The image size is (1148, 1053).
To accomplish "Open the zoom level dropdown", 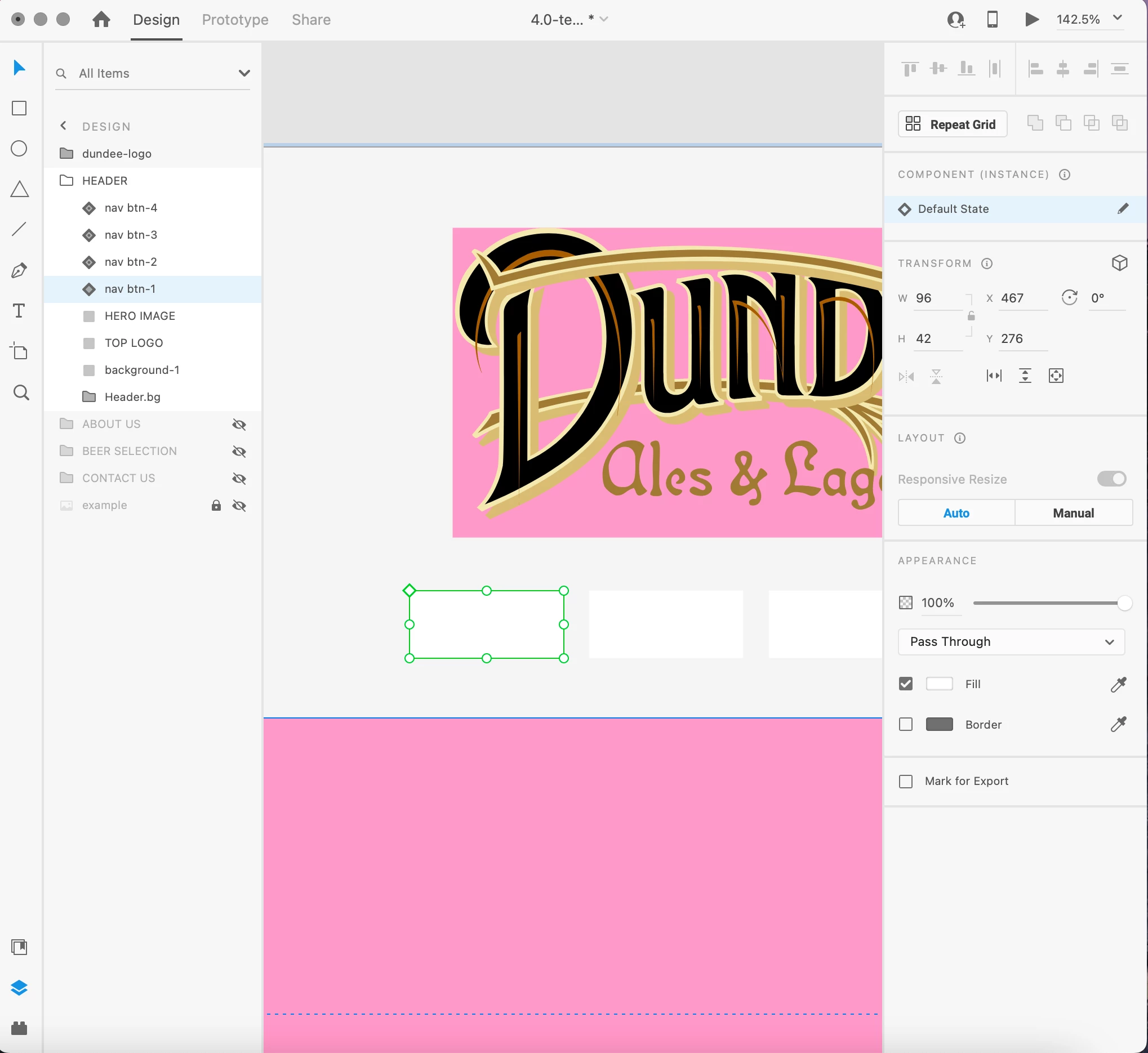I will point(1117,18).
